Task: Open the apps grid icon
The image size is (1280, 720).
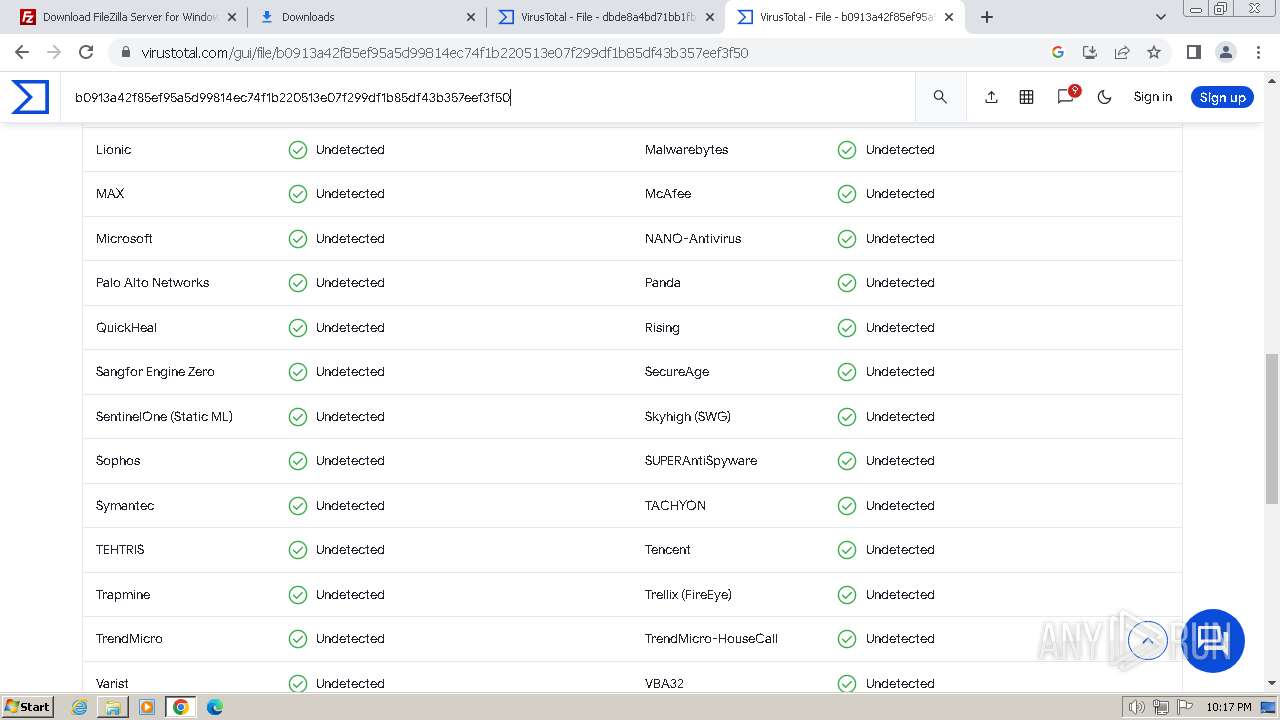Action: [x=1026, y=97]
